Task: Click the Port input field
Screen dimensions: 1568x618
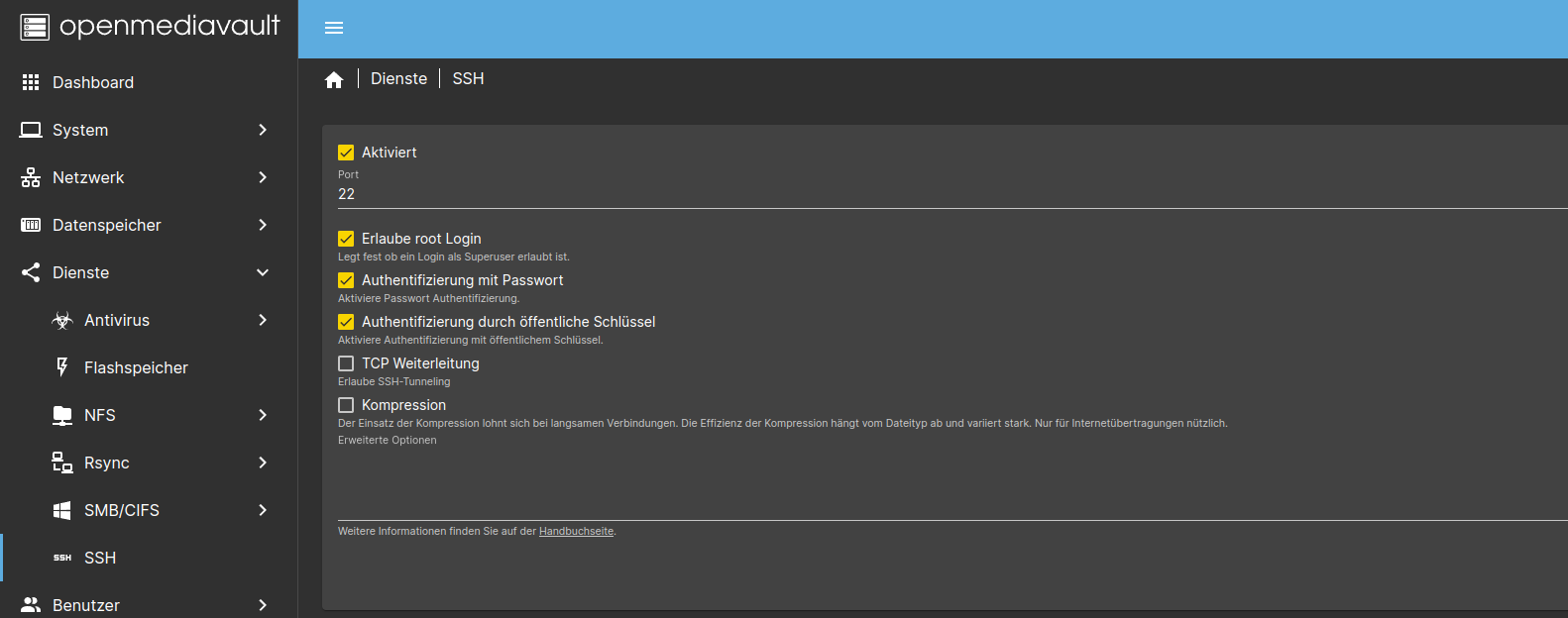Action: point(892,194)
